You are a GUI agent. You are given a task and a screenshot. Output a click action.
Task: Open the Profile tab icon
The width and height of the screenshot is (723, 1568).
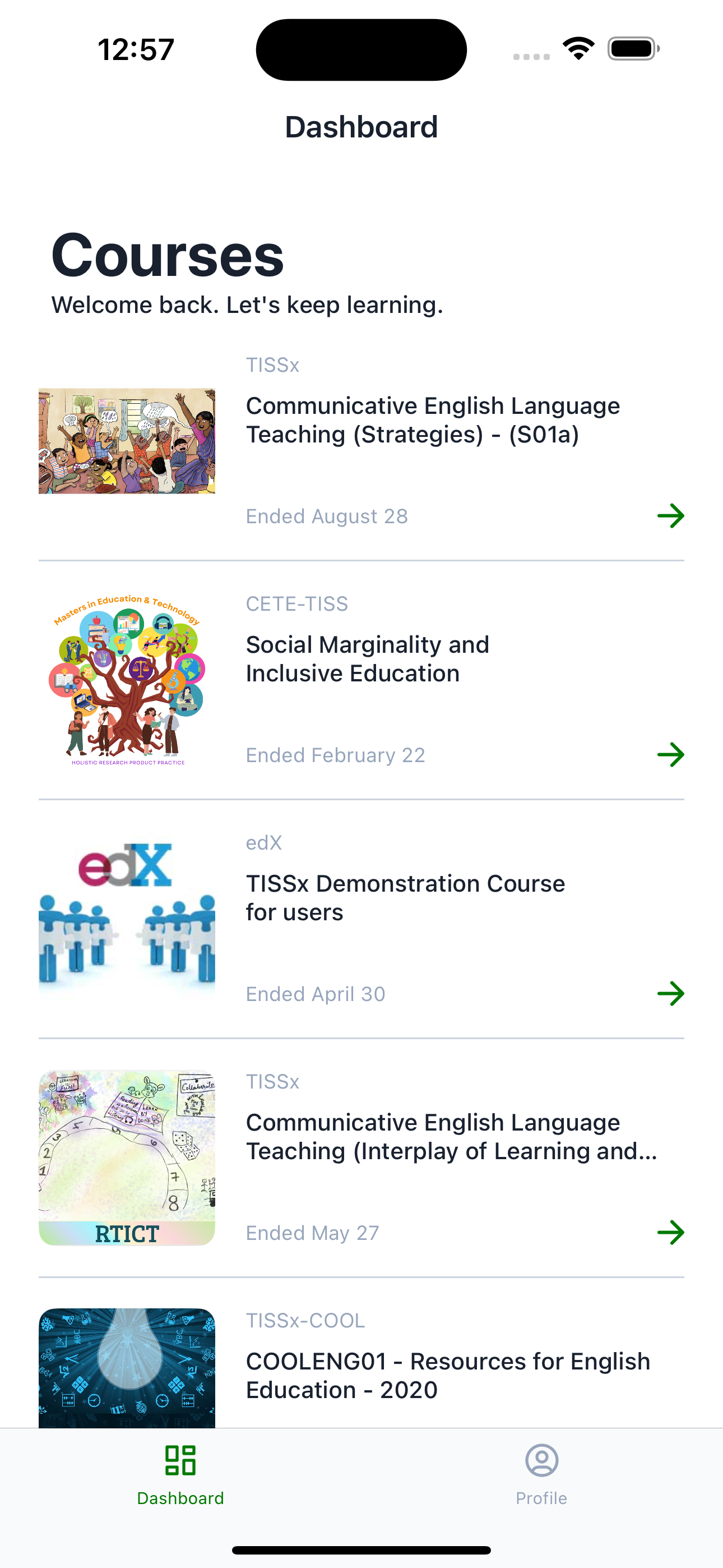541,1460
